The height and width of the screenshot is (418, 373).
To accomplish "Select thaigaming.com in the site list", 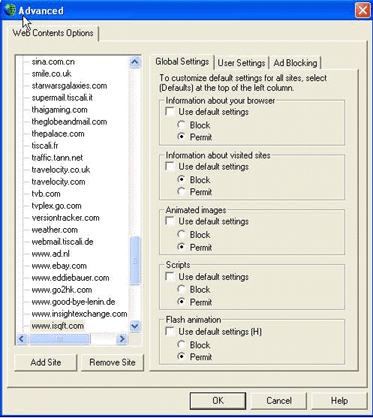I will click(x=59, y=110).
